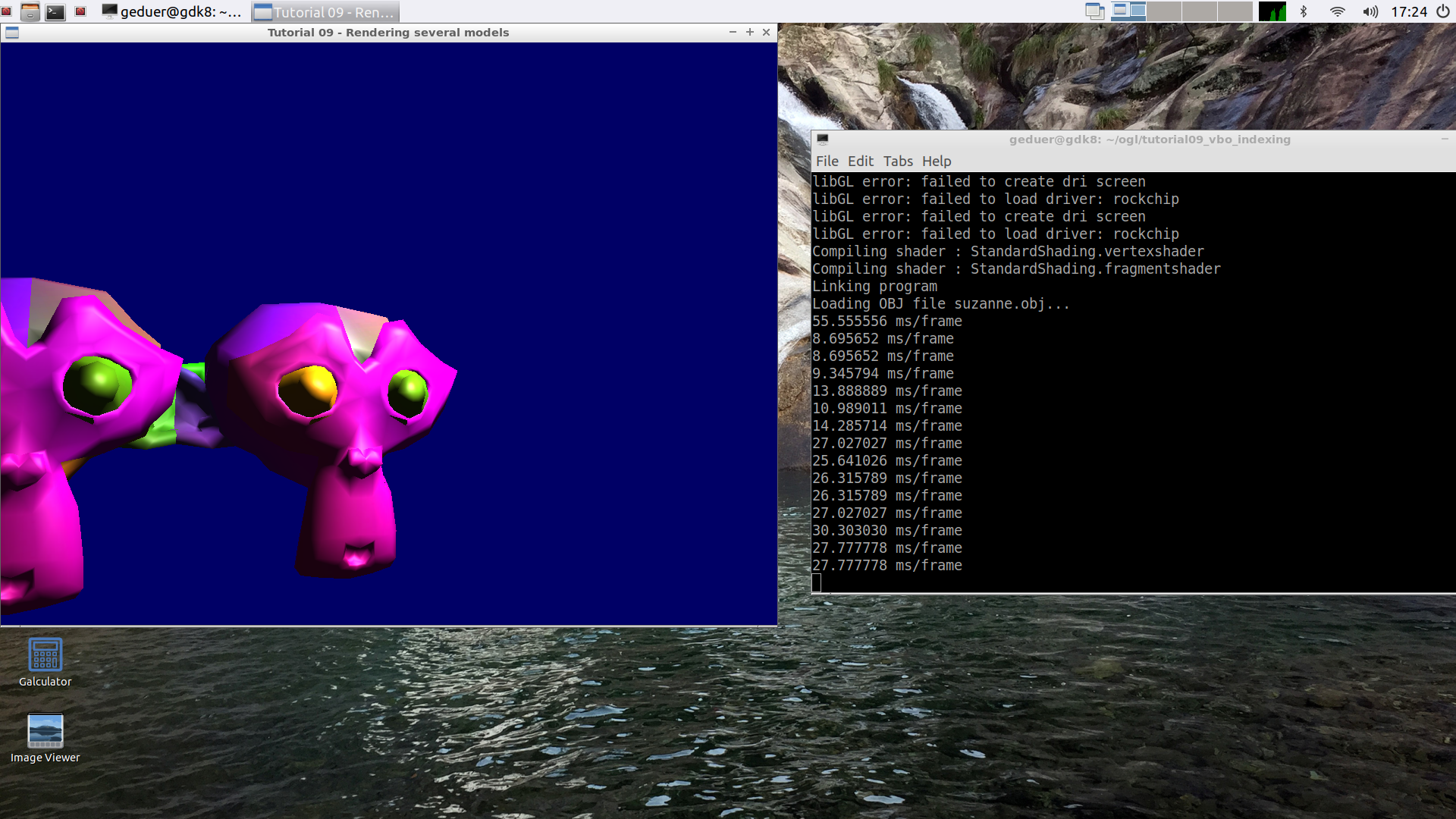Click the '30.303030 ms/frame' line
The height and width of the screenshot is (819, 1456).
887,531
